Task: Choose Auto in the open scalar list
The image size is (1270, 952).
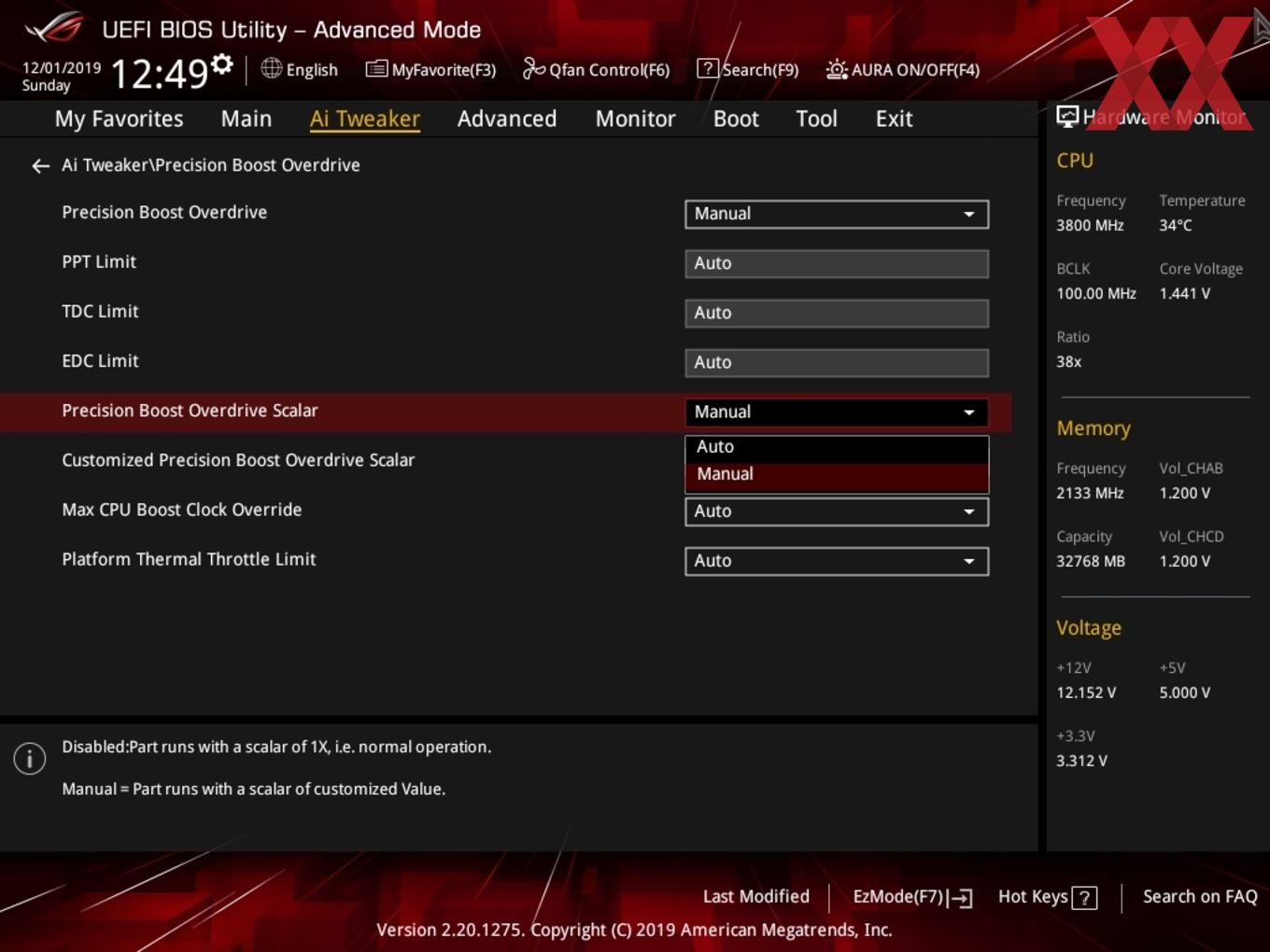Action: point(837,447)
